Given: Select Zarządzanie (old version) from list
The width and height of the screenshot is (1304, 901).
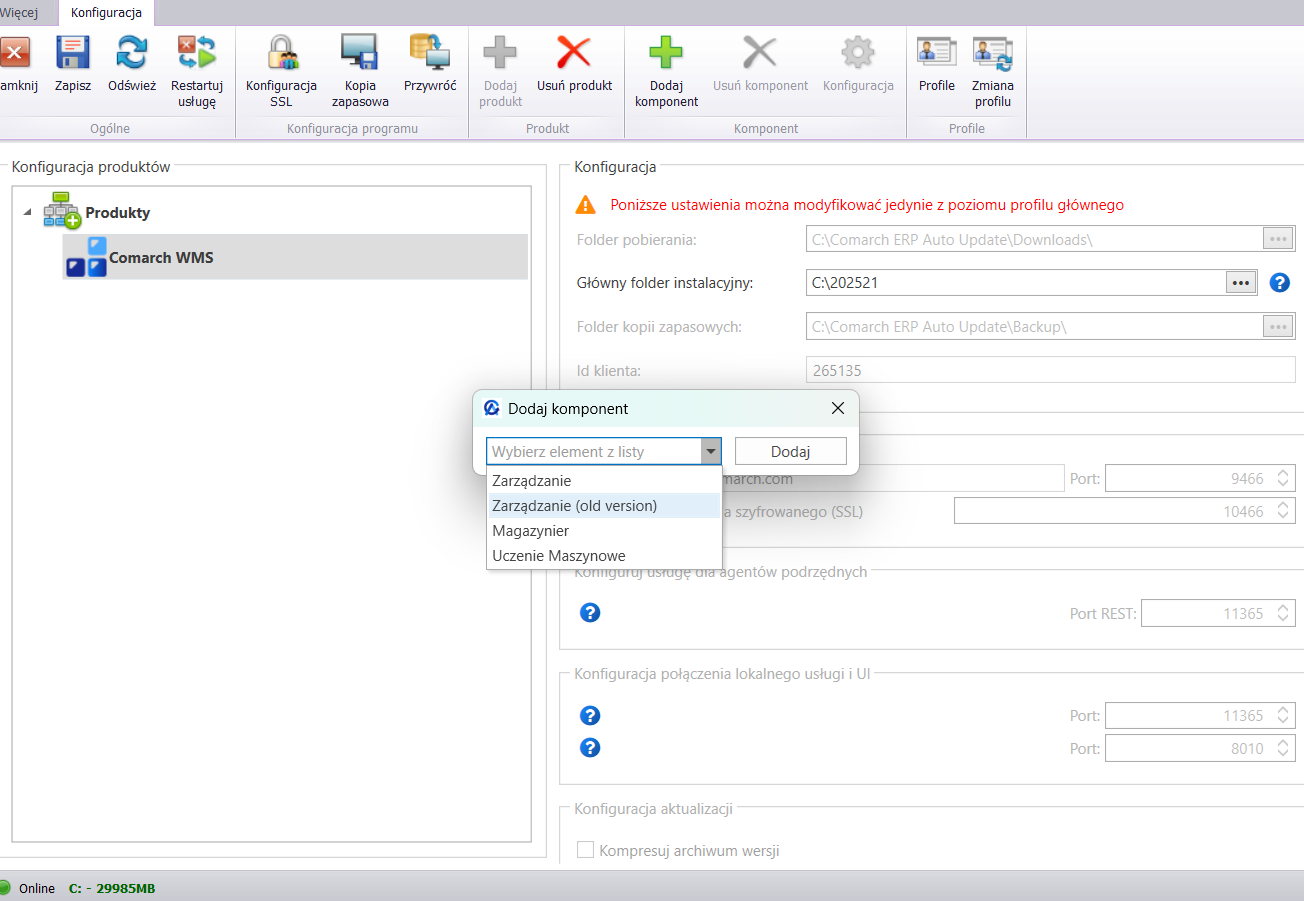Looking at the screenshot, I should pyautogui.click(x=575, y=506).
